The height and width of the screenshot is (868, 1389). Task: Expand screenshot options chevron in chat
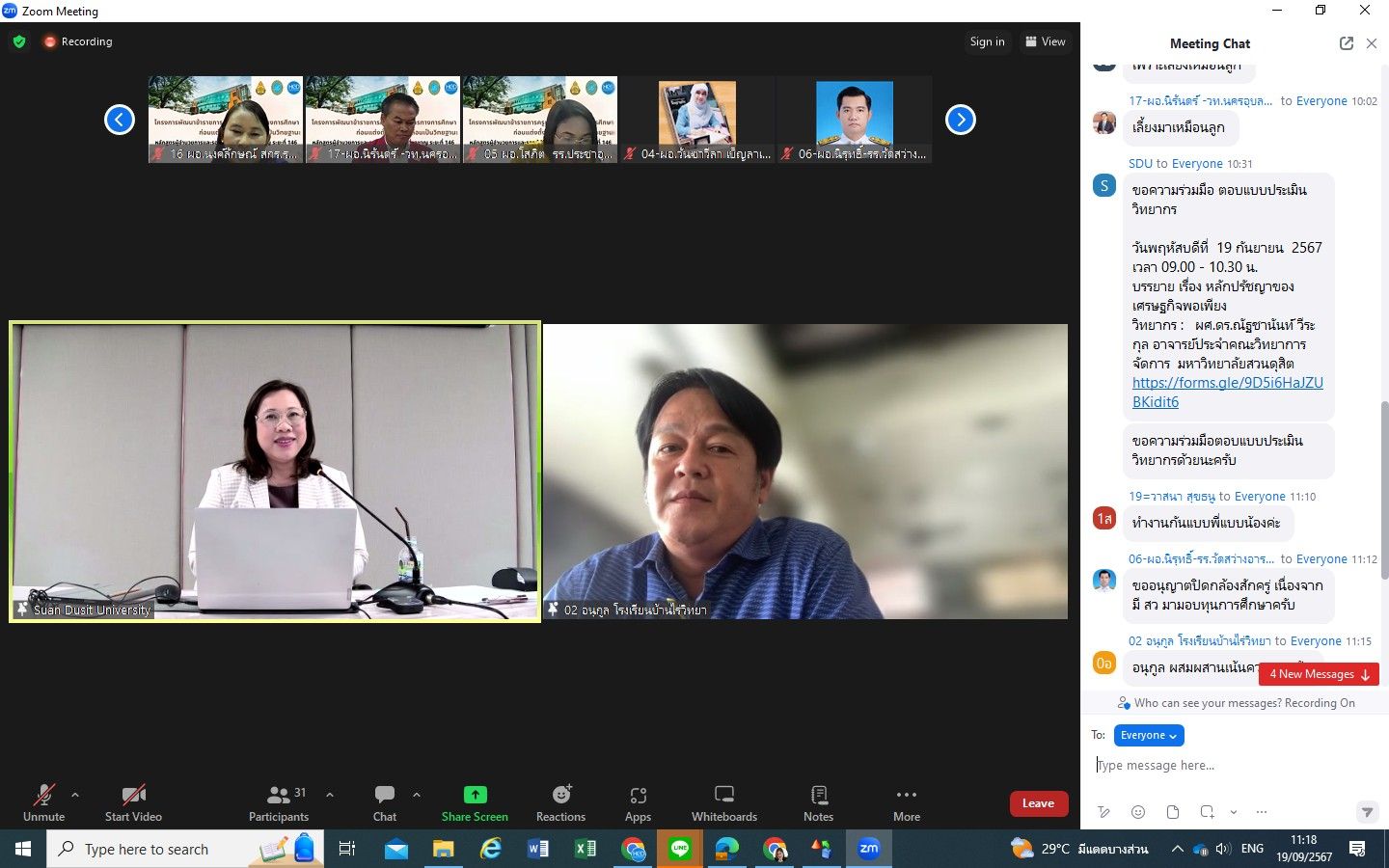point(1234,812)
